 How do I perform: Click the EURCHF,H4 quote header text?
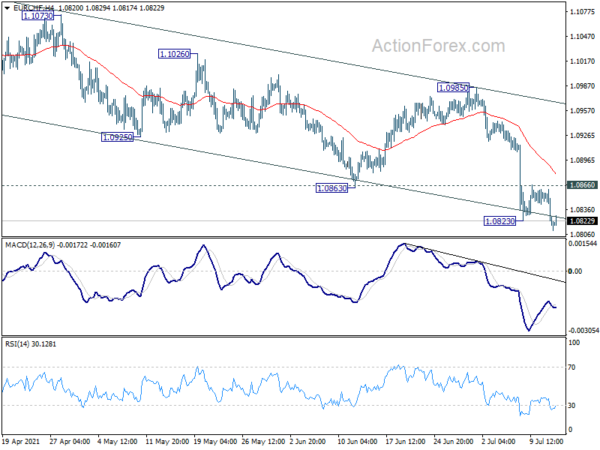coord(89,8)
